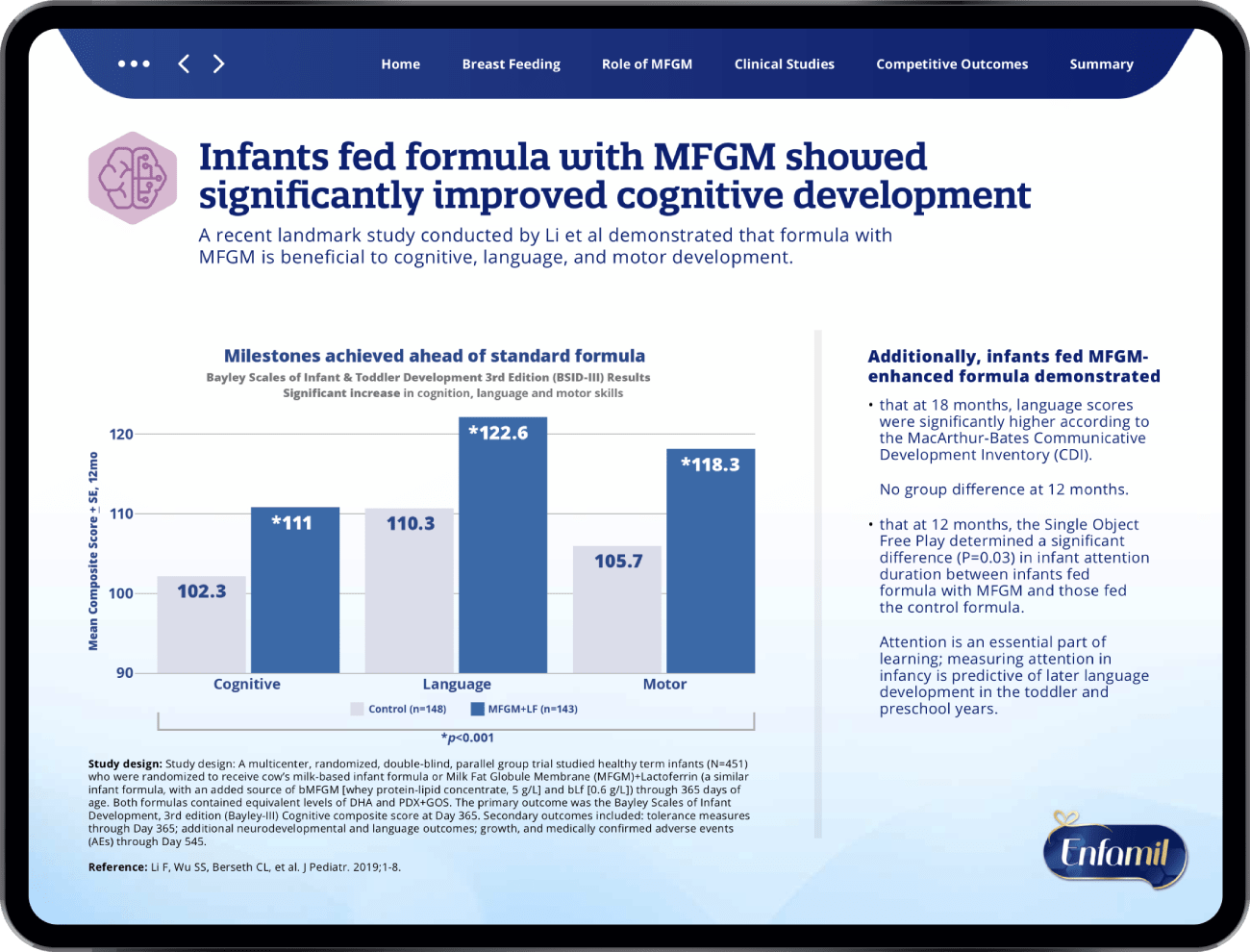The width and height of the screenshot is (1250, 952).
Task: Select the Cognitive control bar 102.3
Action: point(202,624)
